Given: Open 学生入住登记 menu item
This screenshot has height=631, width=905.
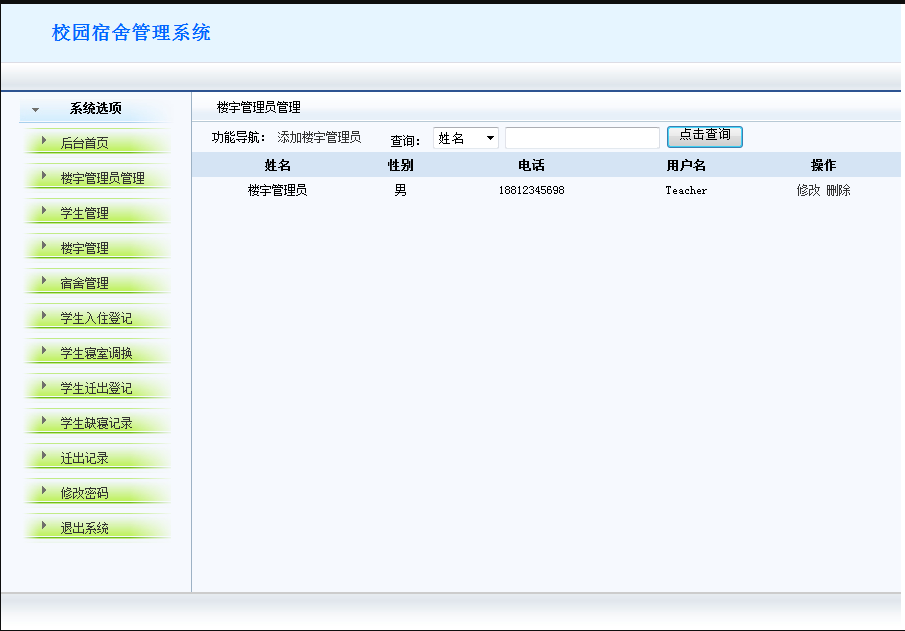Looking at the screenshot, I should click(96, 318).
